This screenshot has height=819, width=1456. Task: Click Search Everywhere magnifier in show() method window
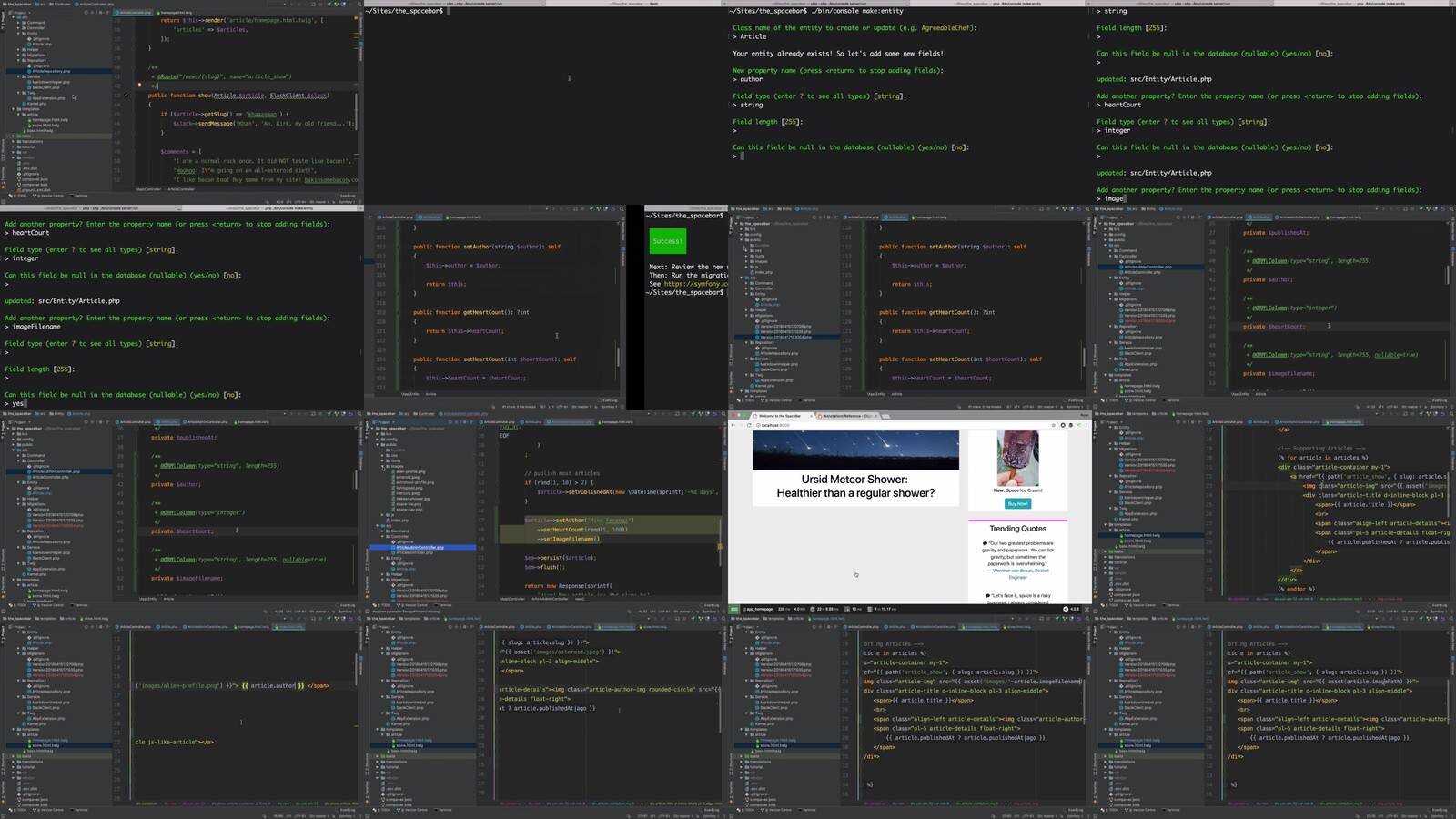coord(359,4)
